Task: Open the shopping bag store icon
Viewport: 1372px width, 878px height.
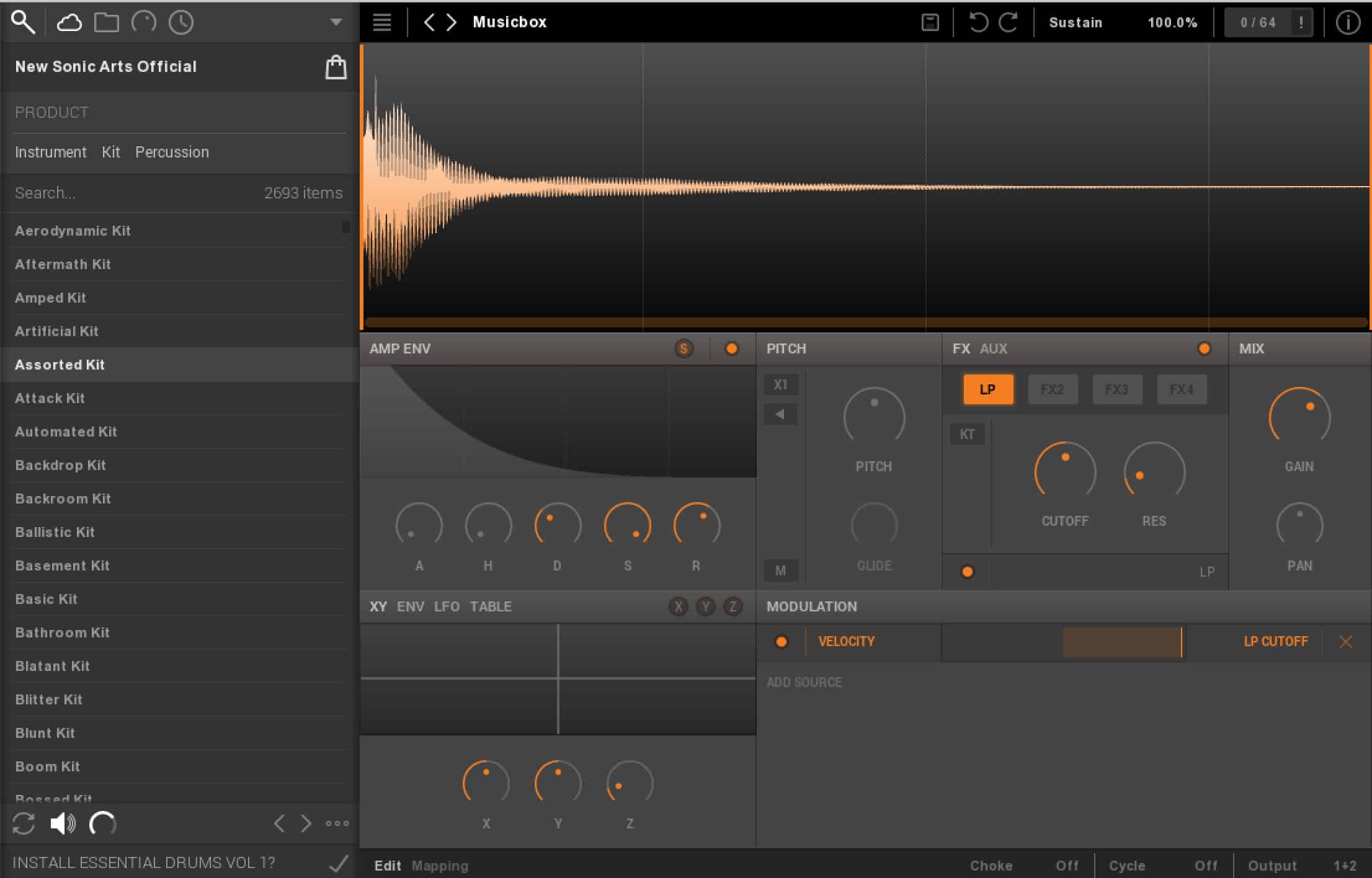Action: click(336, 67)
